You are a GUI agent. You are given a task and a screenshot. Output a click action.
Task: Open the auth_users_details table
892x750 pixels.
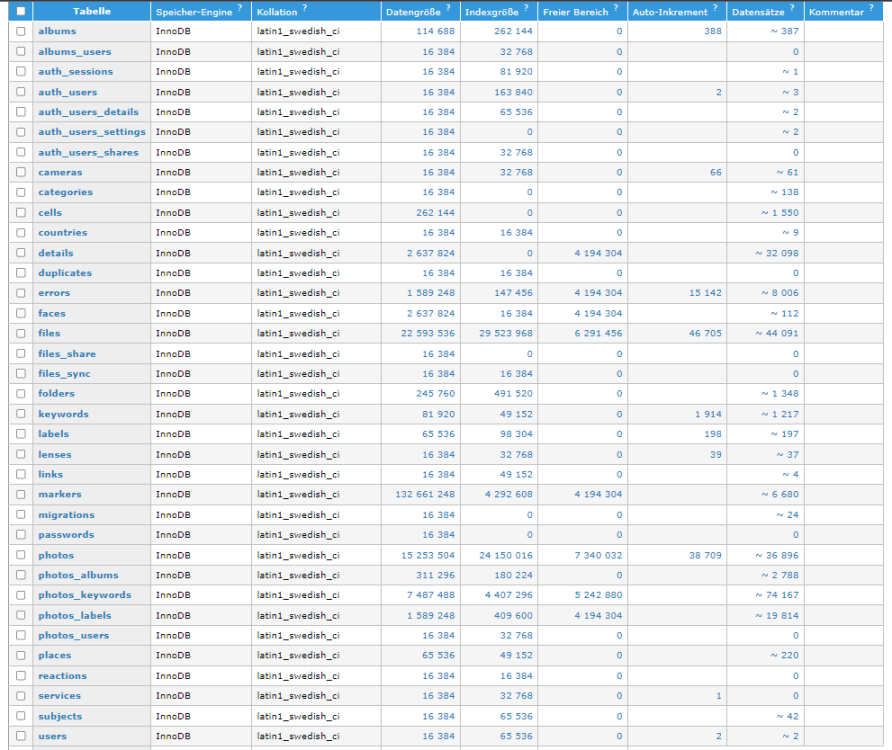point(88,112)
